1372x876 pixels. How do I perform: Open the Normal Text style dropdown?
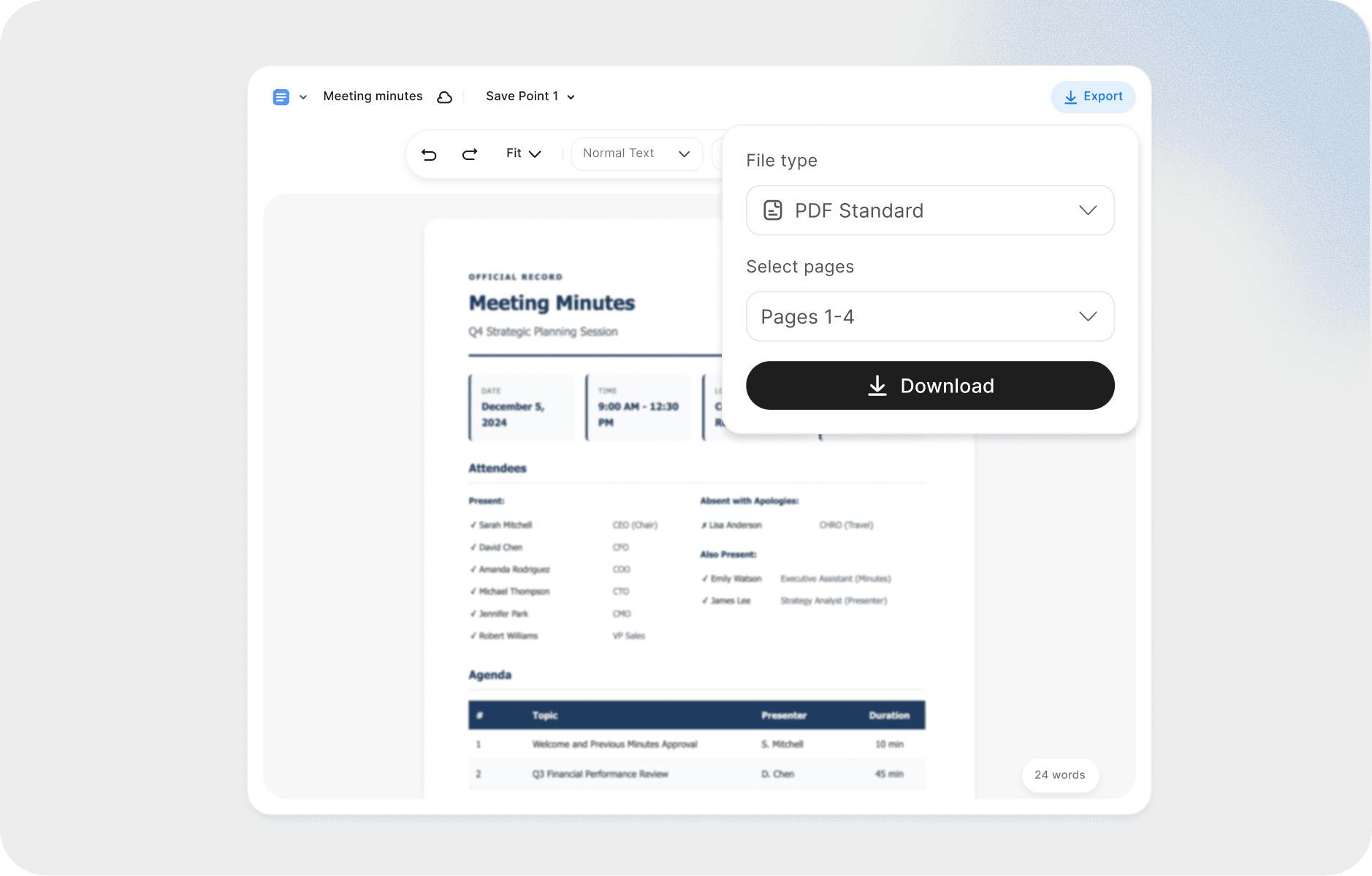636,153
